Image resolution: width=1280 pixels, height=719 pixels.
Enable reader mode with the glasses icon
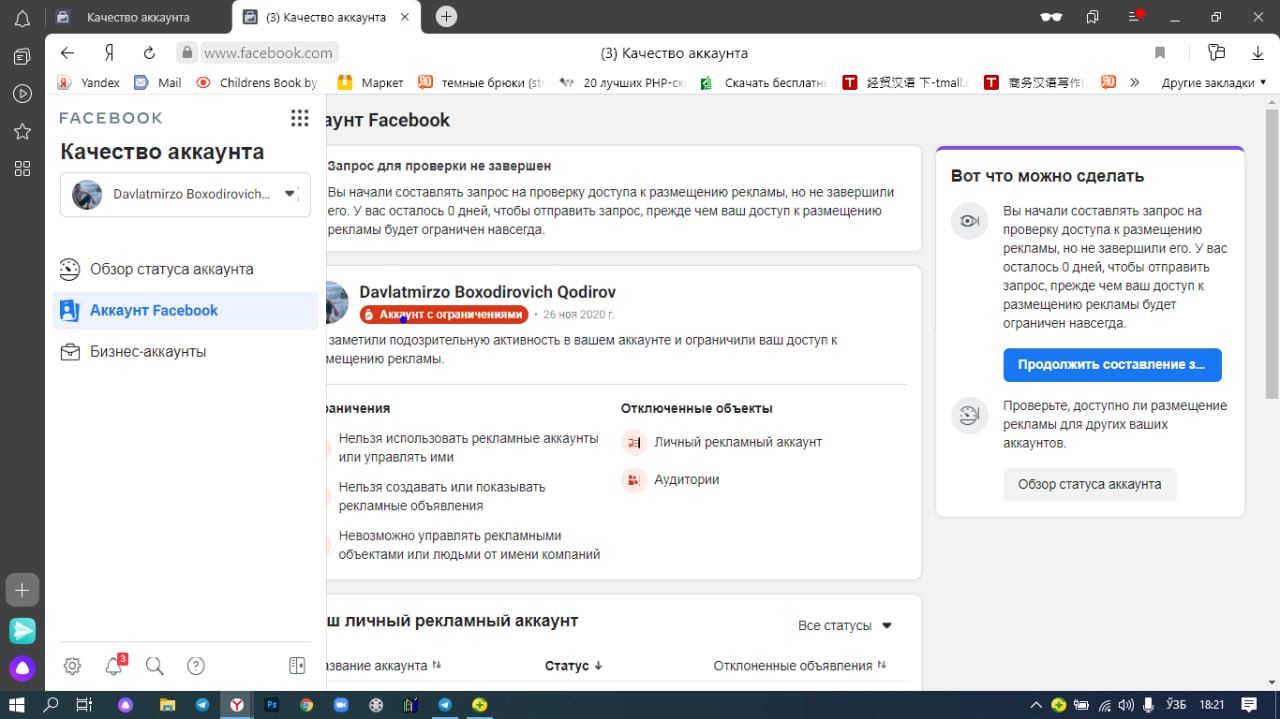click(1051, 17)
